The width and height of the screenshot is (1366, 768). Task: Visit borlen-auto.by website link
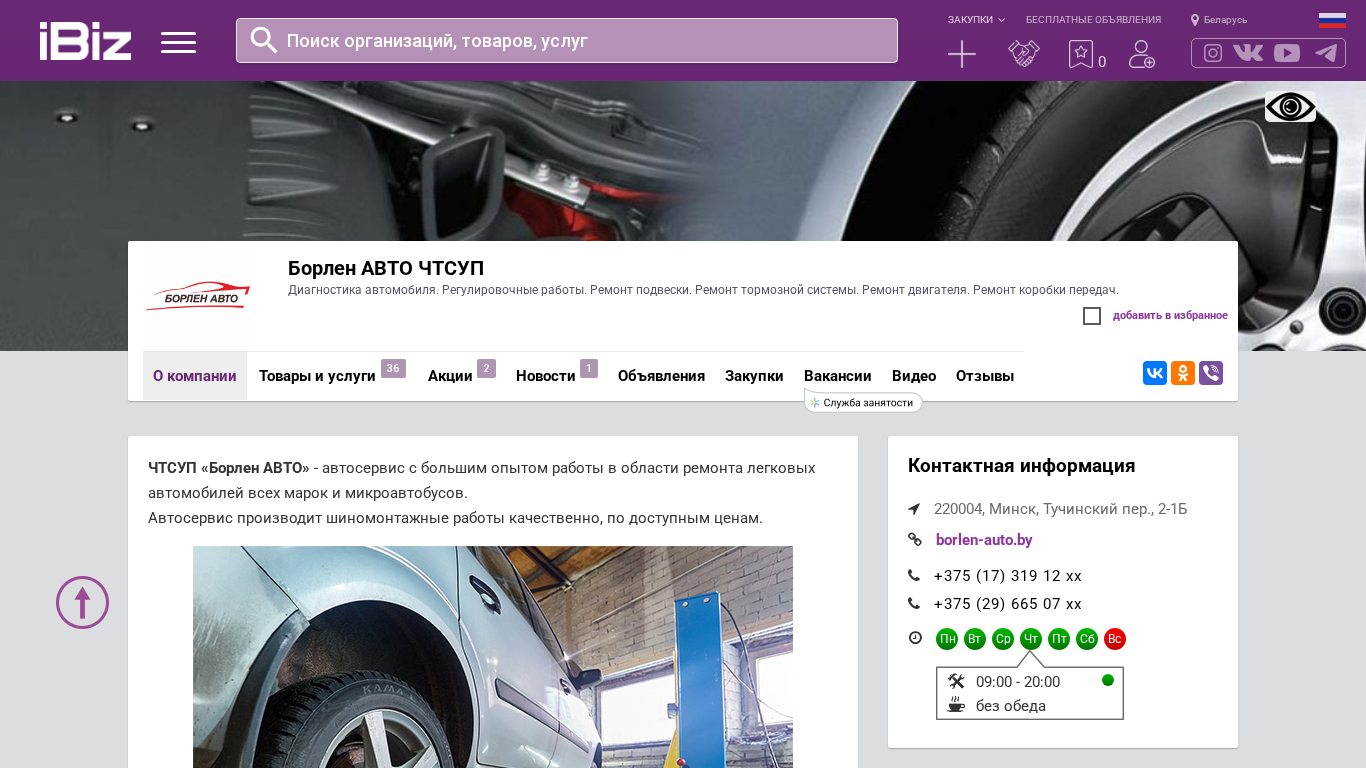(x=984, y=540)
